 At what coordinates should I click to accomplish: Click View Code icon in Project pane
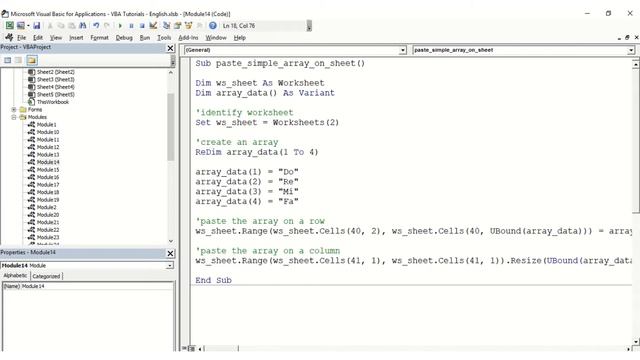(x=7, y=60)
